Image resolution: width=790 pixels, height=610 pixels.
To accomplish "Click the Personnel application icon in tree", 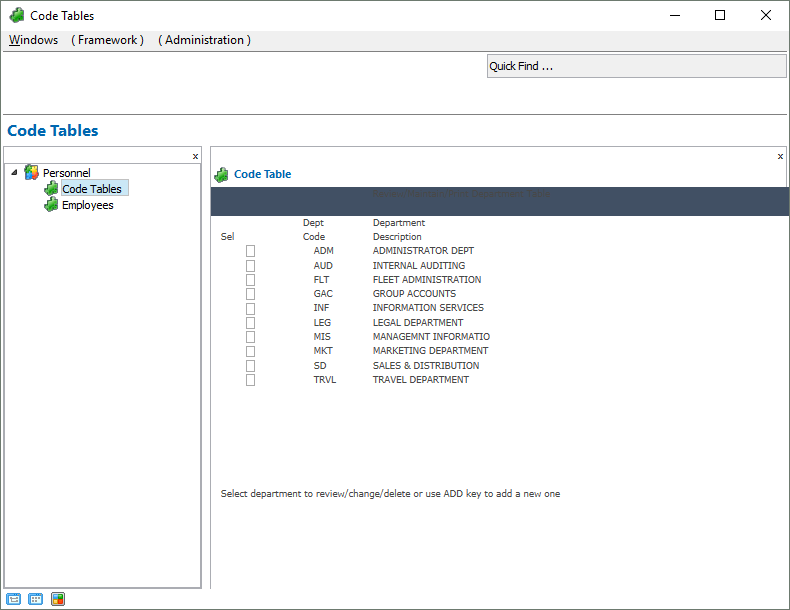I will click(x=32, y=173).
